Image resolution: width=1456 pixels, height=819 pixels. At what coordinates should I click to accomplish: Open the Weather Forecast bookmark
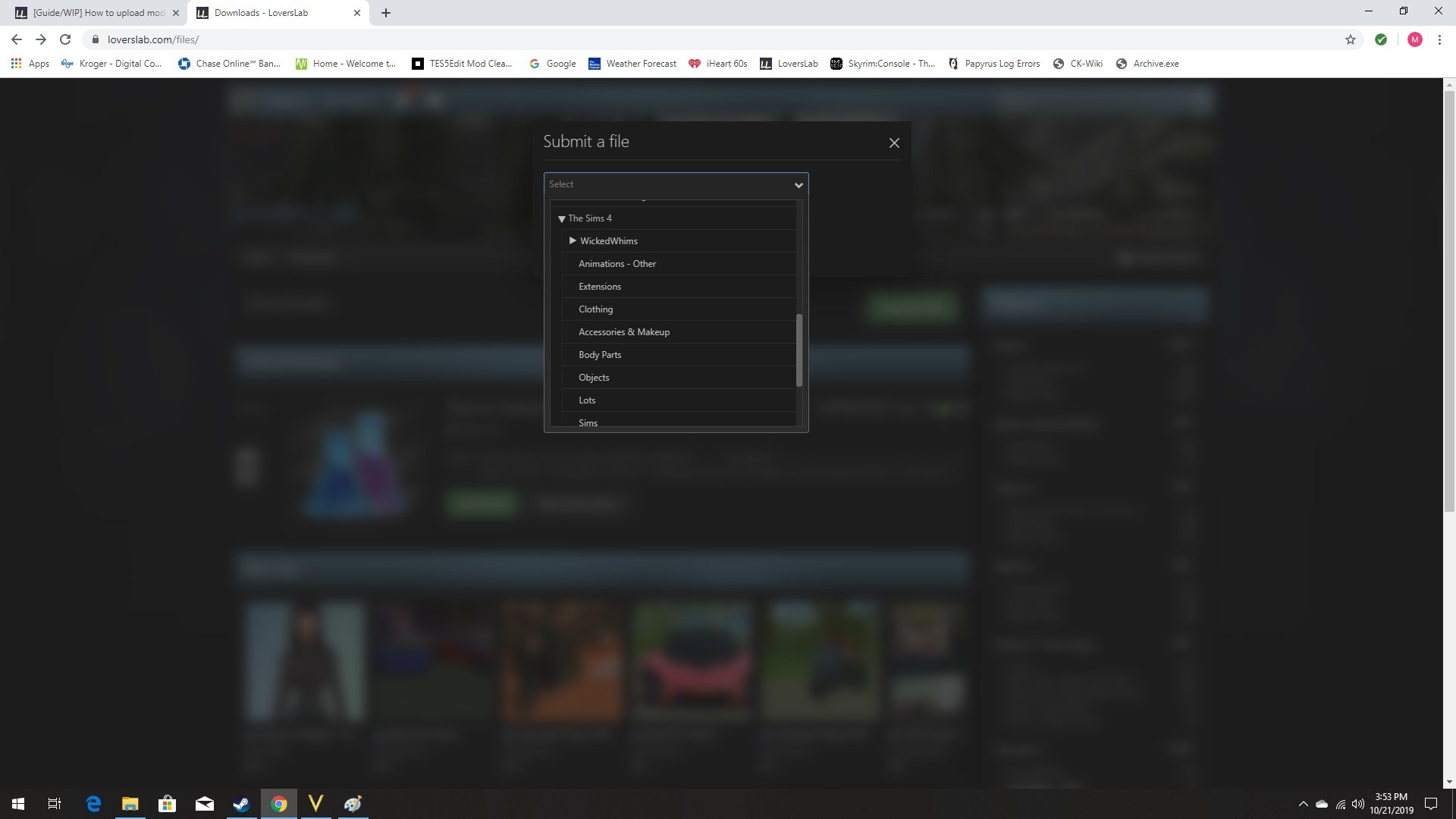(632, 64)
